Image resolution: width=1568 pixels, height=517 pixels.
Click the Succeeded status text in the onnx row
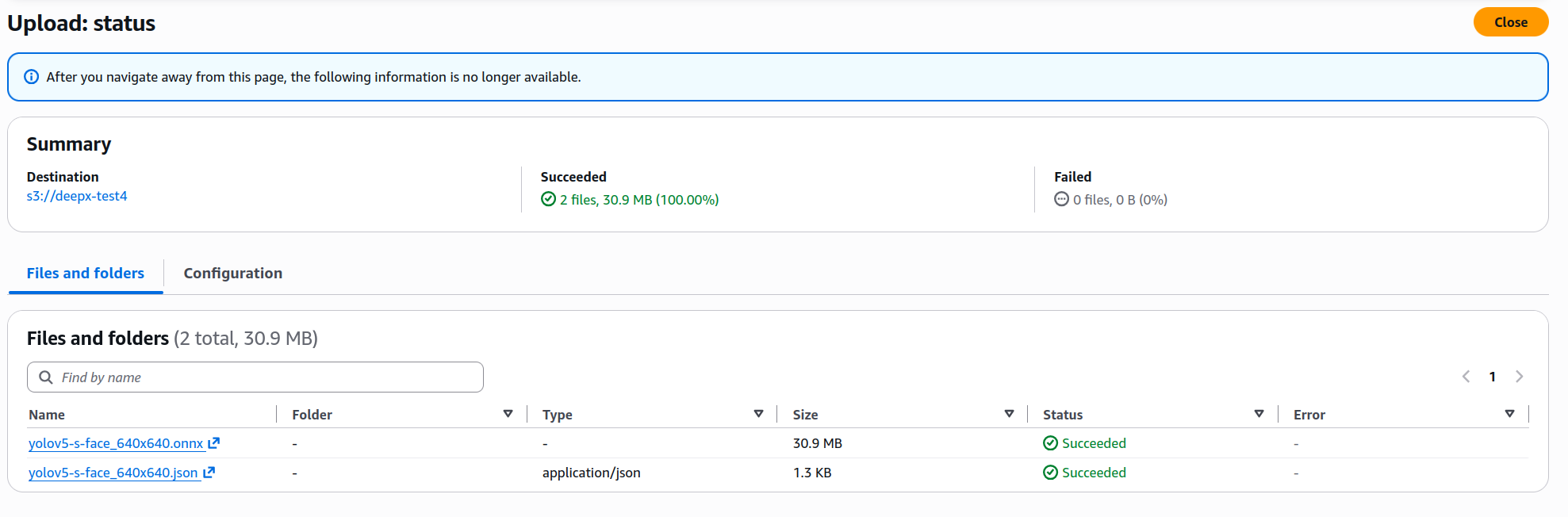(1094, 443)
